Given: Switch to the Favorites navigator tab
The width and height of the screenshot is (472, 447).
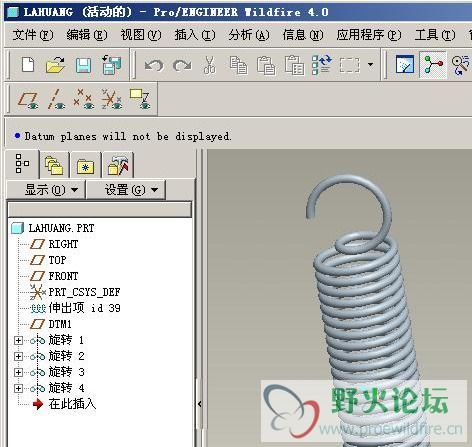Looking at the screenshot, I should click(x=85, y=165).
